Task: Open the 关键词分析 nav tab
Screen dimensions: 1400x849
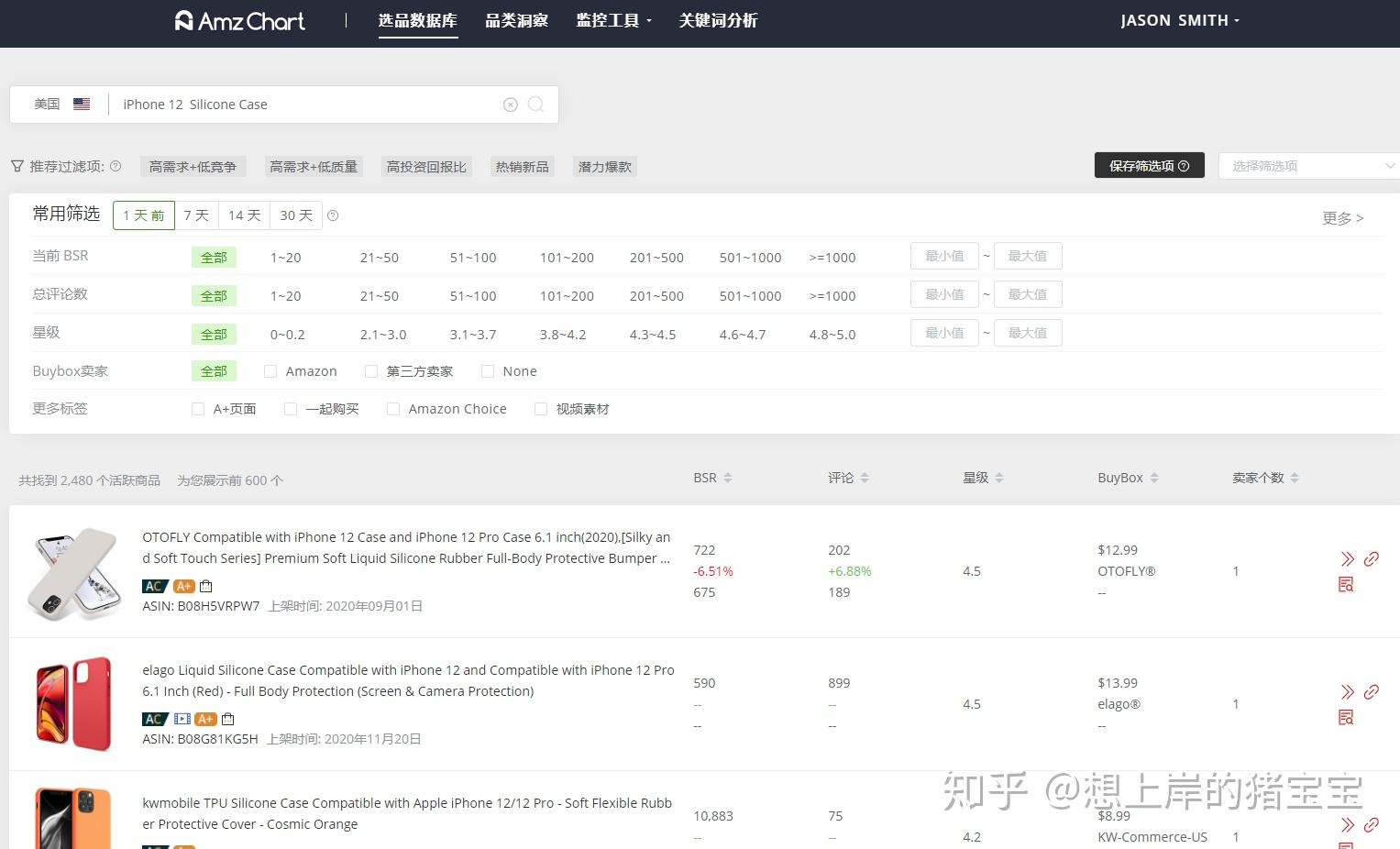Action: tap(718, 20)
